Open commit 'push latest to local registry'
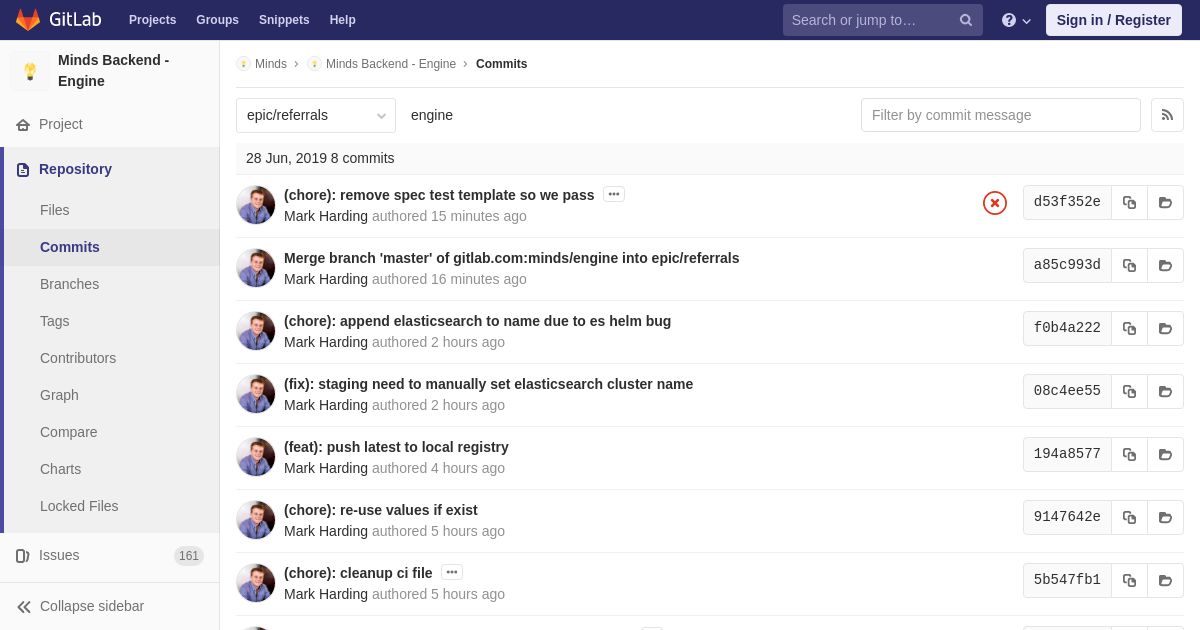The width and height of the screenshot is (1200, 630). [397, 447]
